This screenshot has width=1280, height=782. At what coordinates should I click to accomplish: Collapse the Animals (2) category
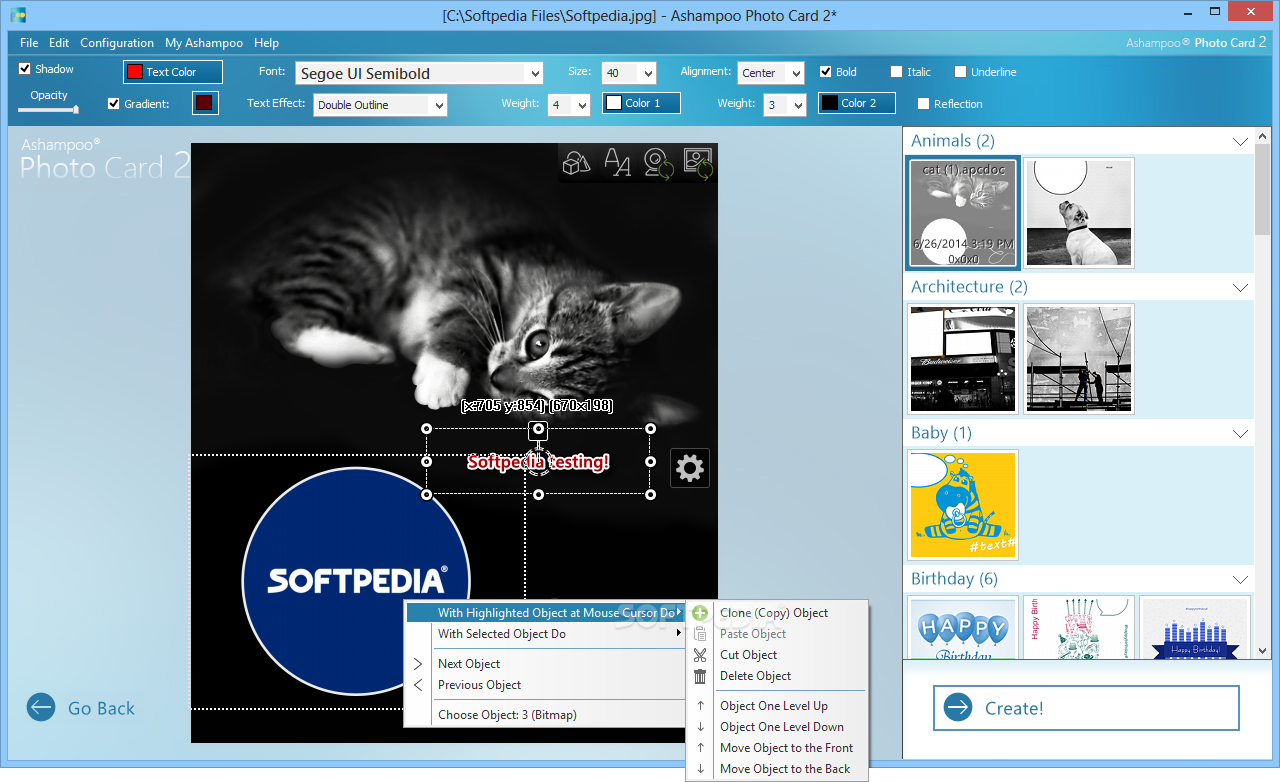click(1241, 142)
